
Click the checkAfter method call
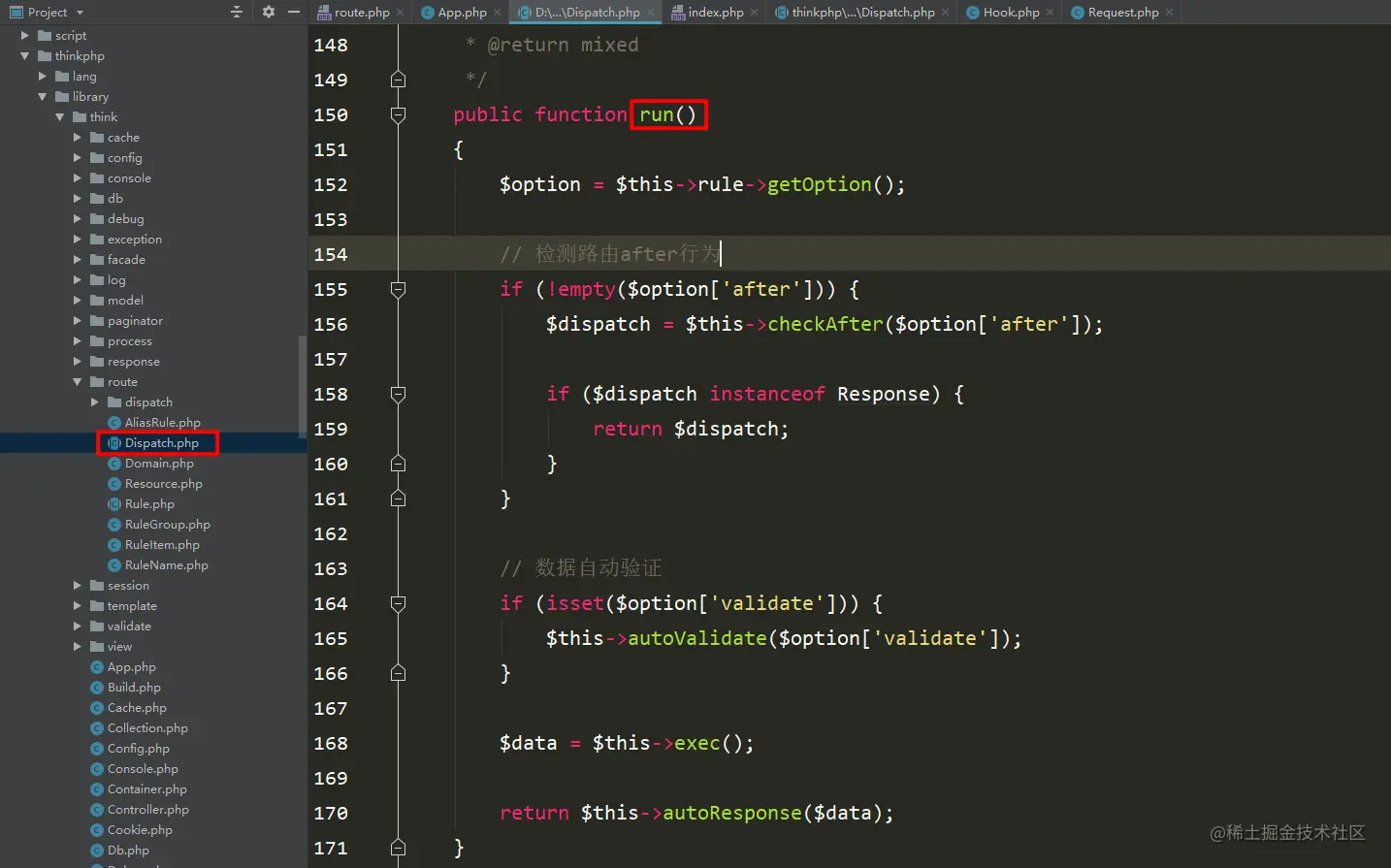click(825, 324)
